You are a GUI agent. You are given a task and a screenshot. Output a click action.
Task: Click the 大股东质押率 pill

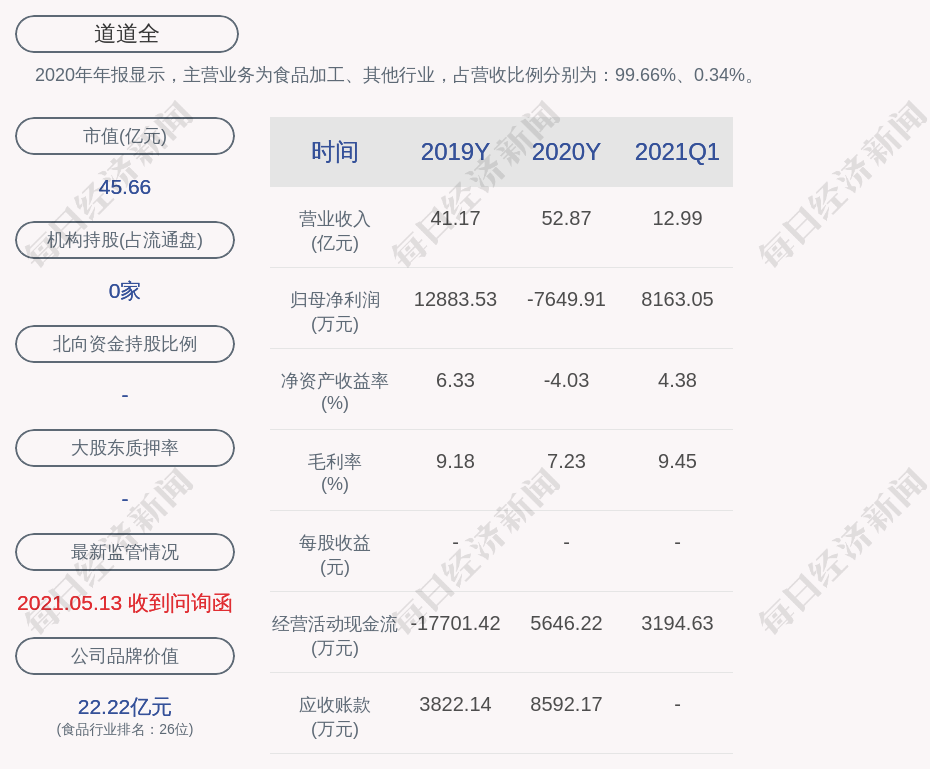[x=125, y=448]
